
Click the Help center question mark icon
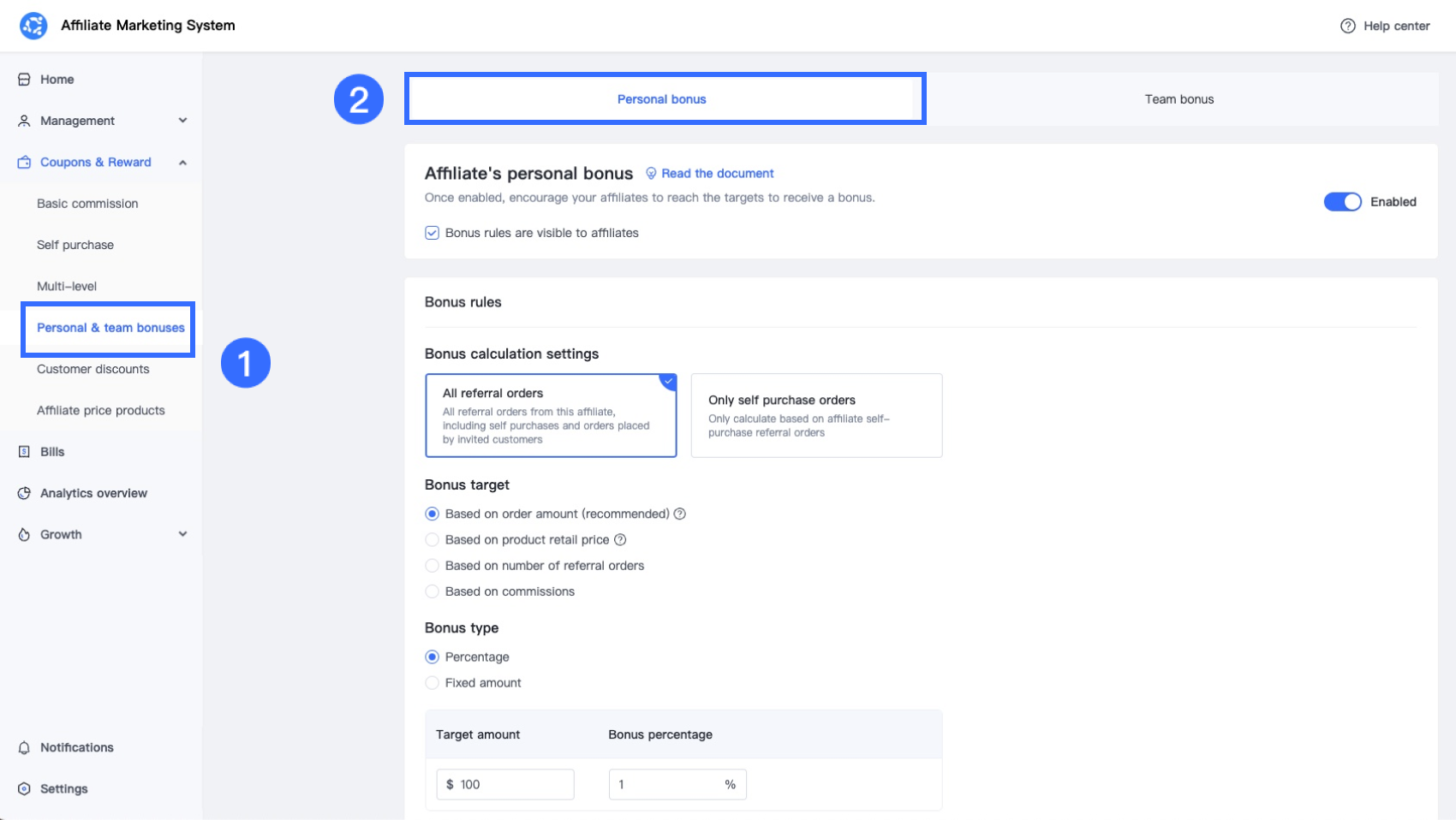click(1347, 26)
